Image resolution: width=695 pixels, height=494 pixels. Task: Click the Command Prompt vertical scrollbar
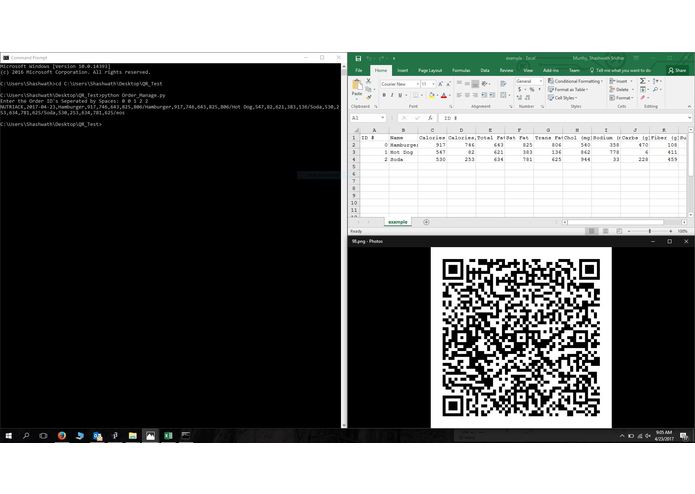pos(344,246)
